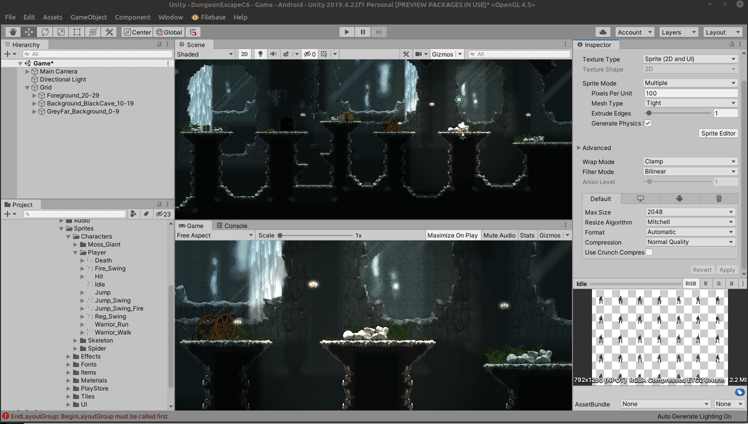This screenshot has width=748, height=424.
Task: Open component tools icon in Scene toolbar
Action: pos(406,54)
